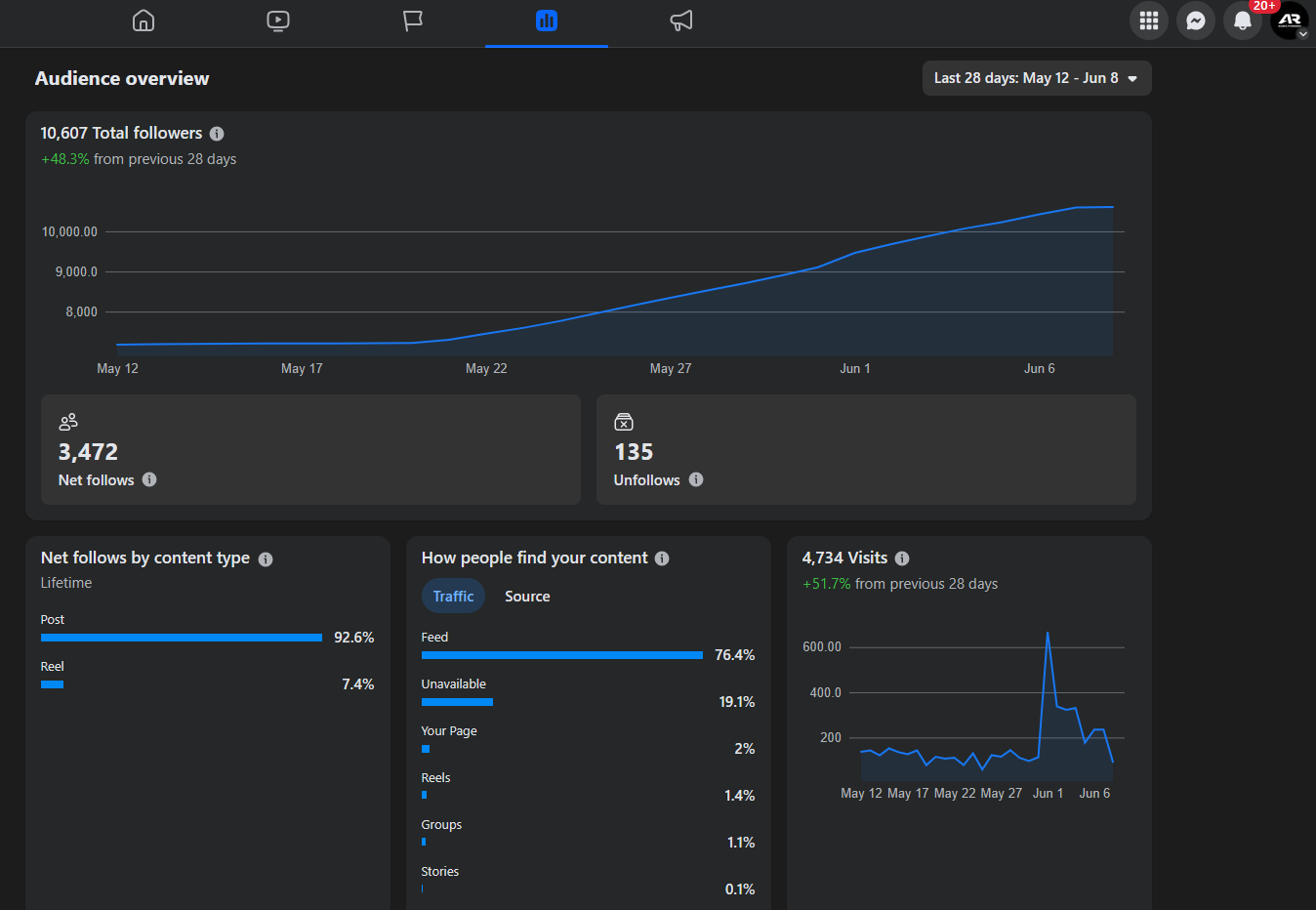Open the Pages flag icon
The image size is (1316, 910).
point(413,21)
